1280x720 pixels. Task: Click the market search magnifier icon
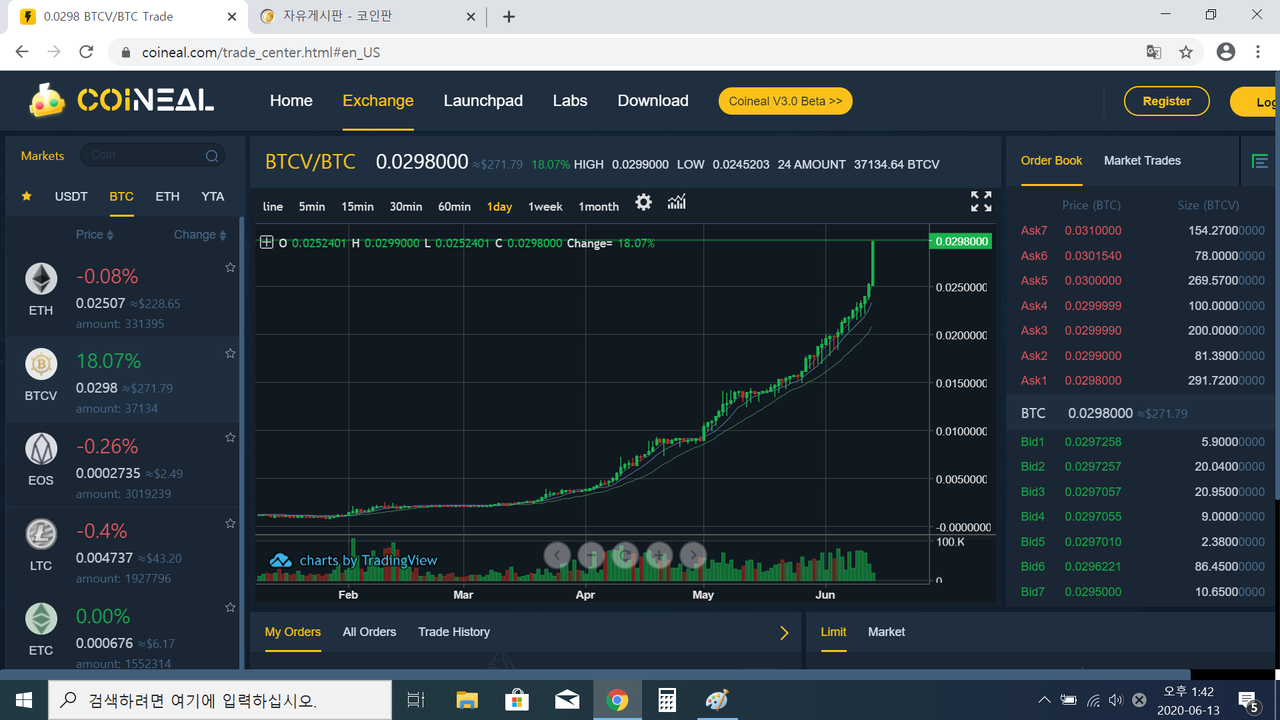coord(212,156)
